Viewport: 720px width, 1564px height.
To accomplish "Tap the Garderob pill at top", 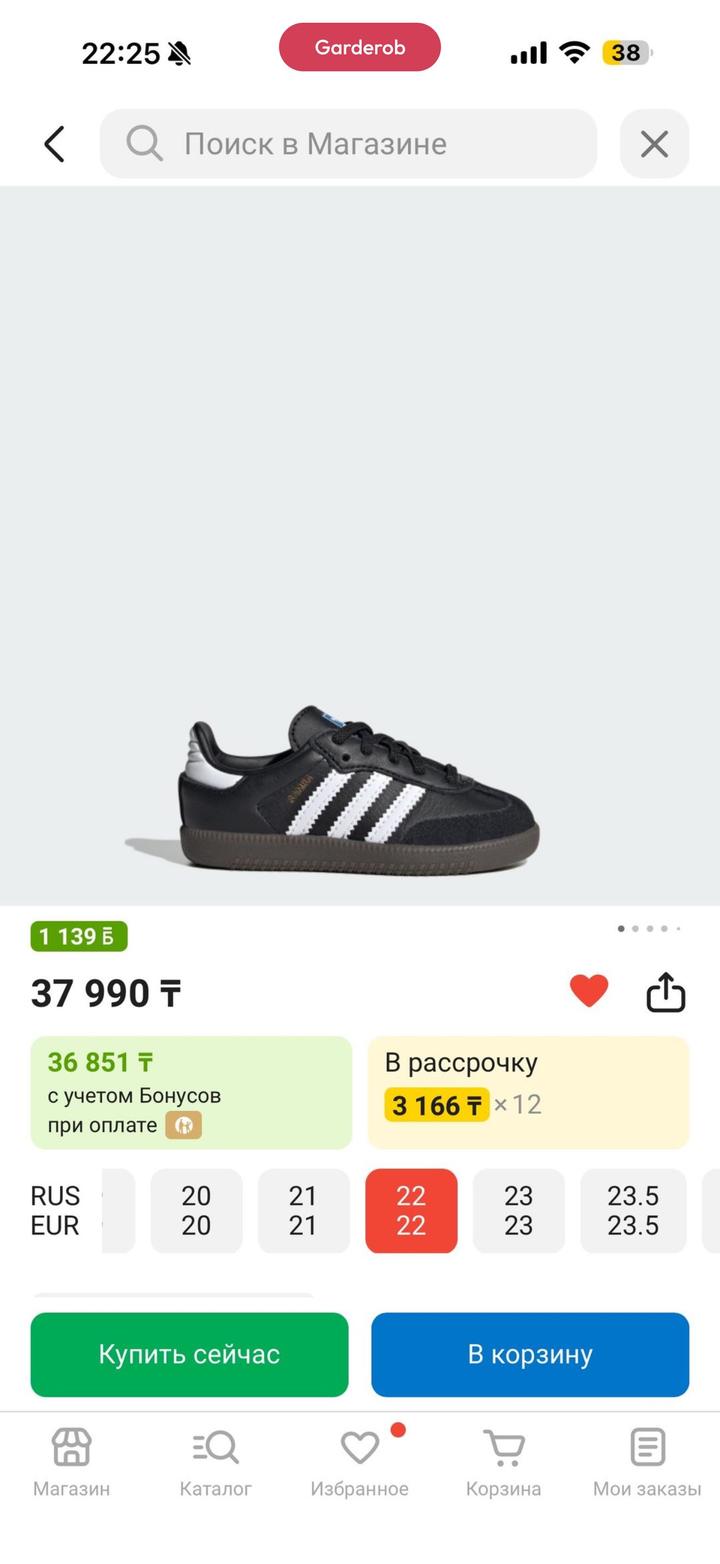I will coord(360,47).
